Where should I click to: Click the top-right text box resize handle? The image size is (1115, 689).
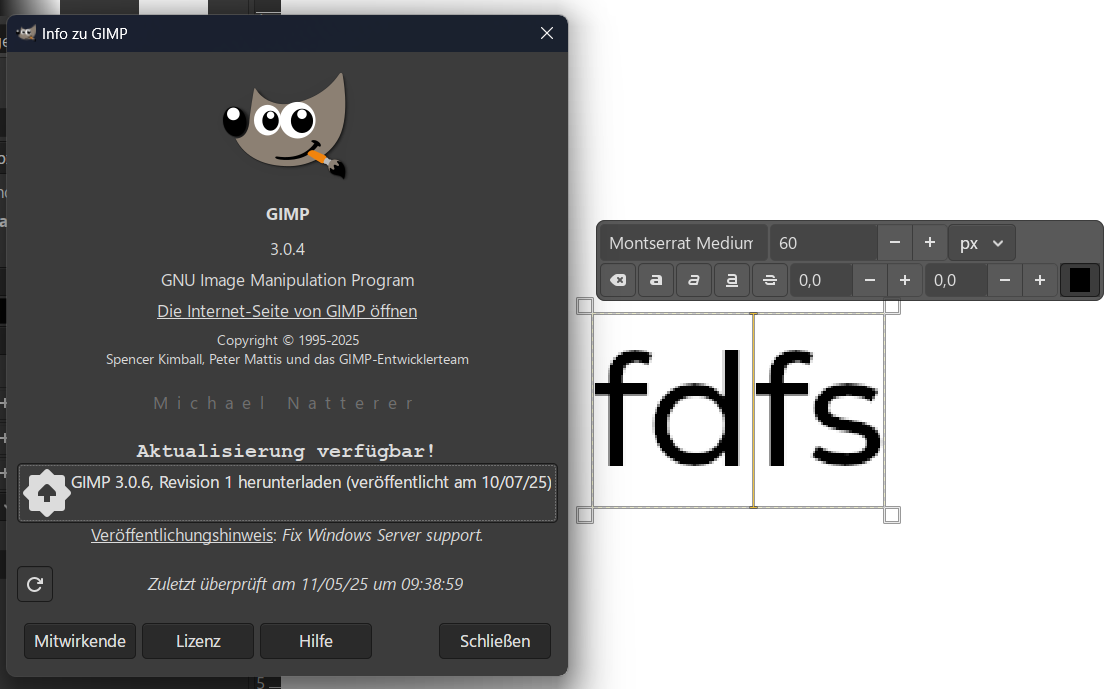pyautogui.click(x=892, y=307)
